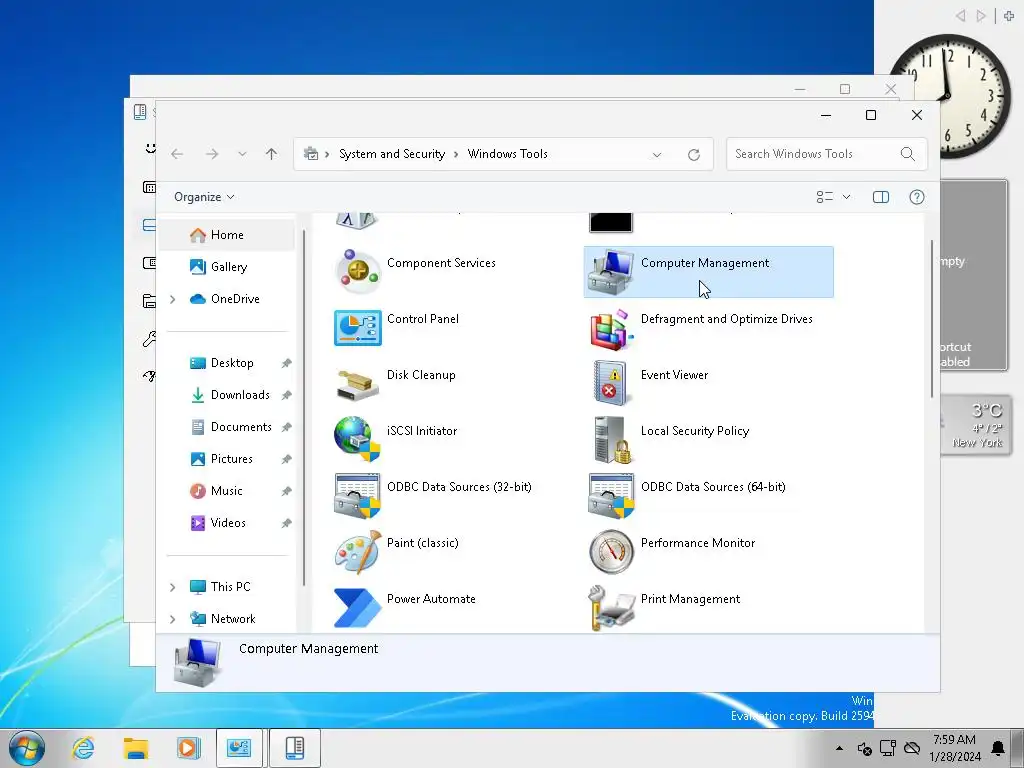1024x768 pixels.
Task: Select Home in the navigation pane
Action: click(x=227, y=235)
